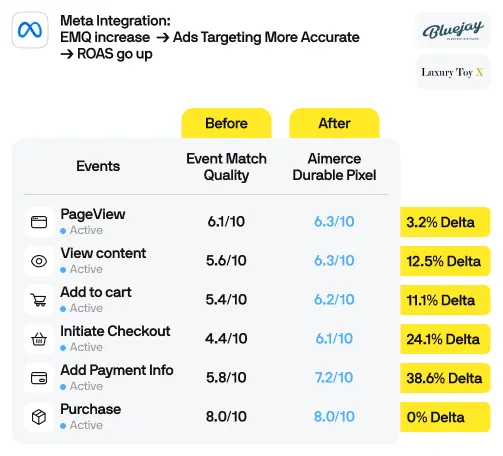Image resolution: width=503 pixels, height=456 pixels.
Task: Click the Meta infinity logo icon
Action: [x=30, y=30]
